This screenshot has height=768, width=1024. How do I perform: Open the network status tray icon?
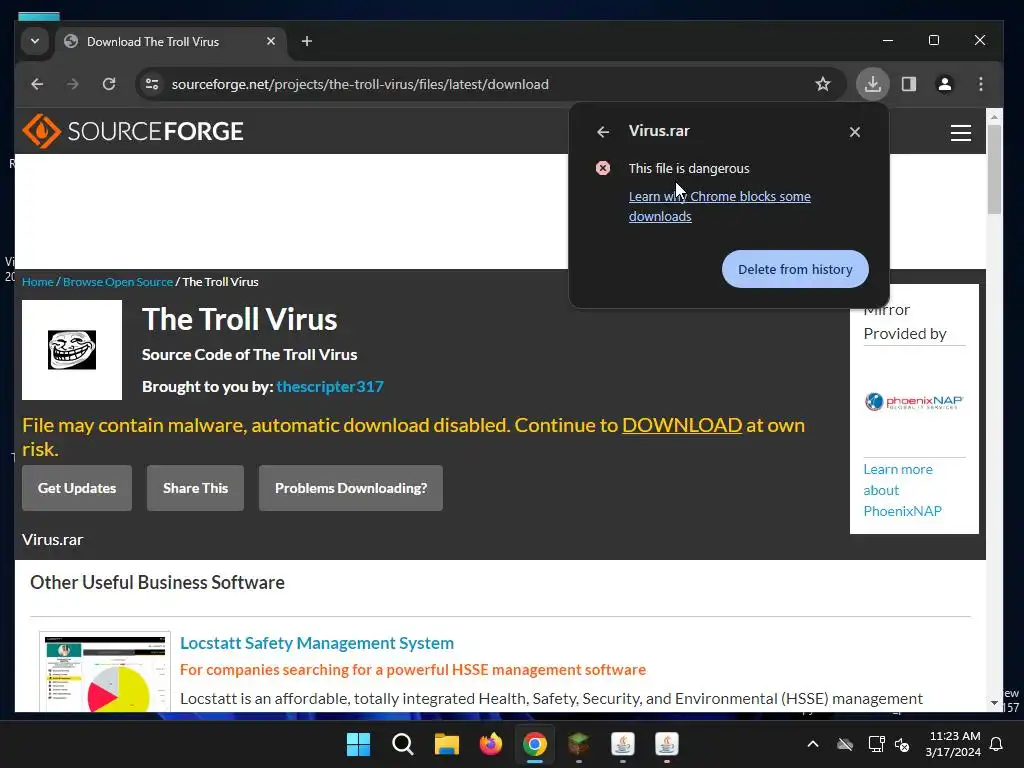[x=876, y=744]
